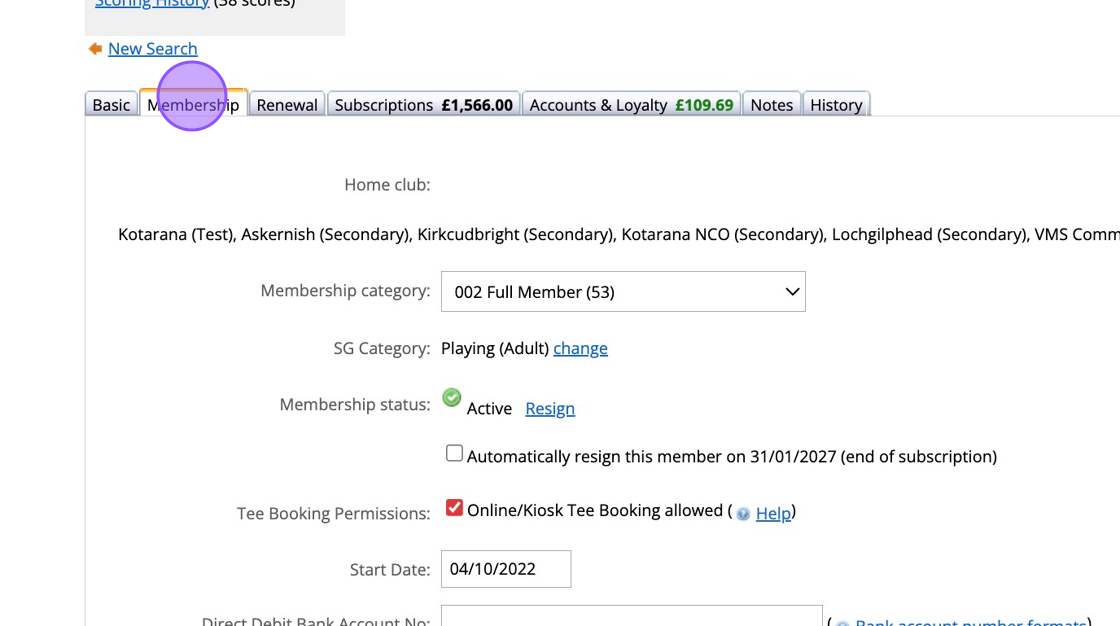The image size is (1120, 626).
Task: Go to the Subscriptions tab
Action: [423, 105]
